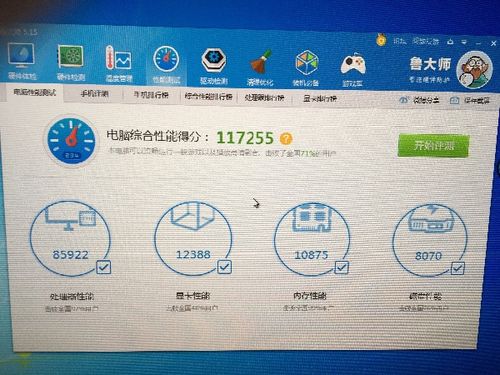Click the 微博分享 share button
Image resolution: width=500 pixels, height=375 pixels.
pos(419,99)
